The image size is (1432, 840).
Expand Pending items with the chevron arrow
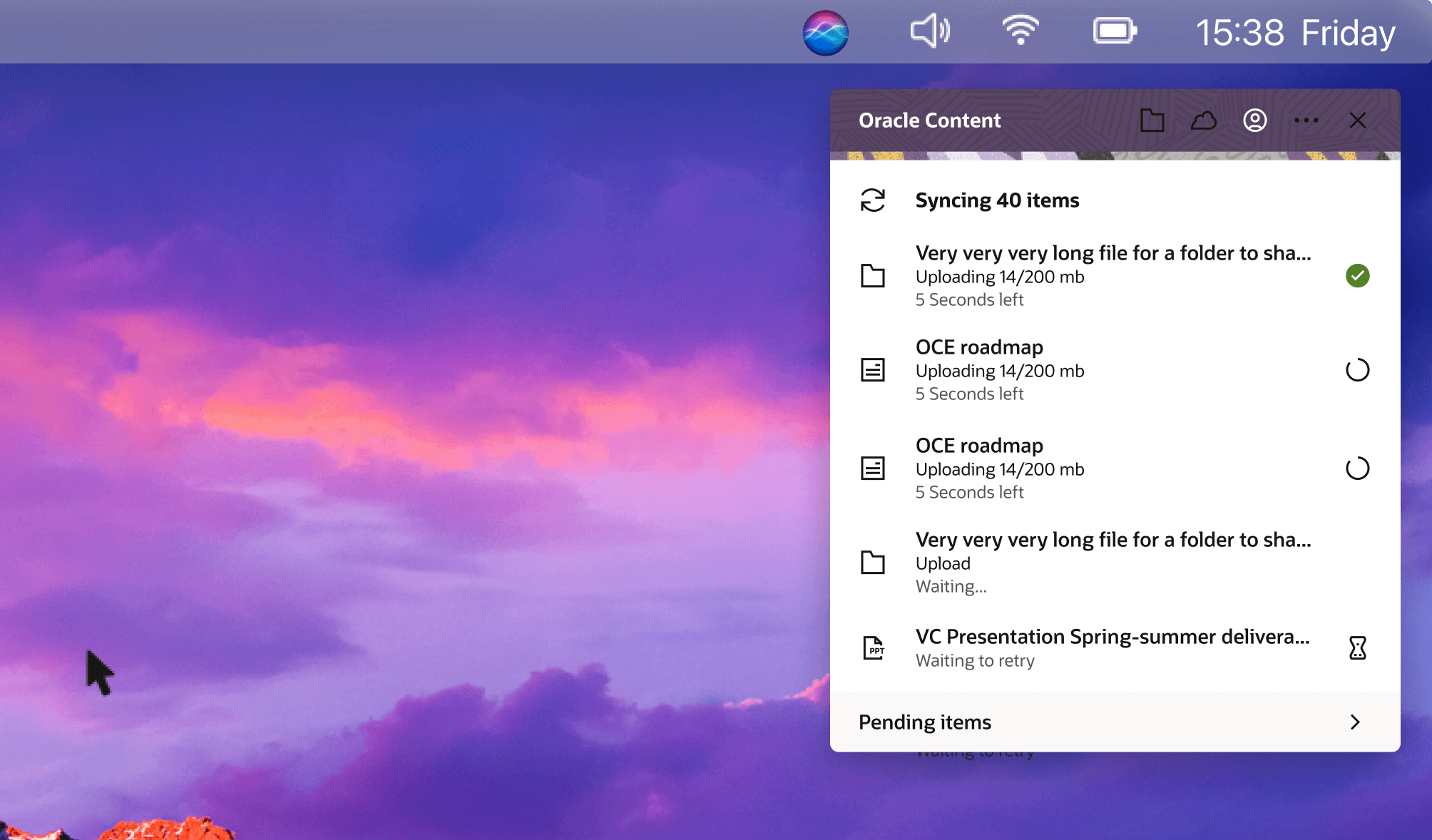[x=1354, y=722]
